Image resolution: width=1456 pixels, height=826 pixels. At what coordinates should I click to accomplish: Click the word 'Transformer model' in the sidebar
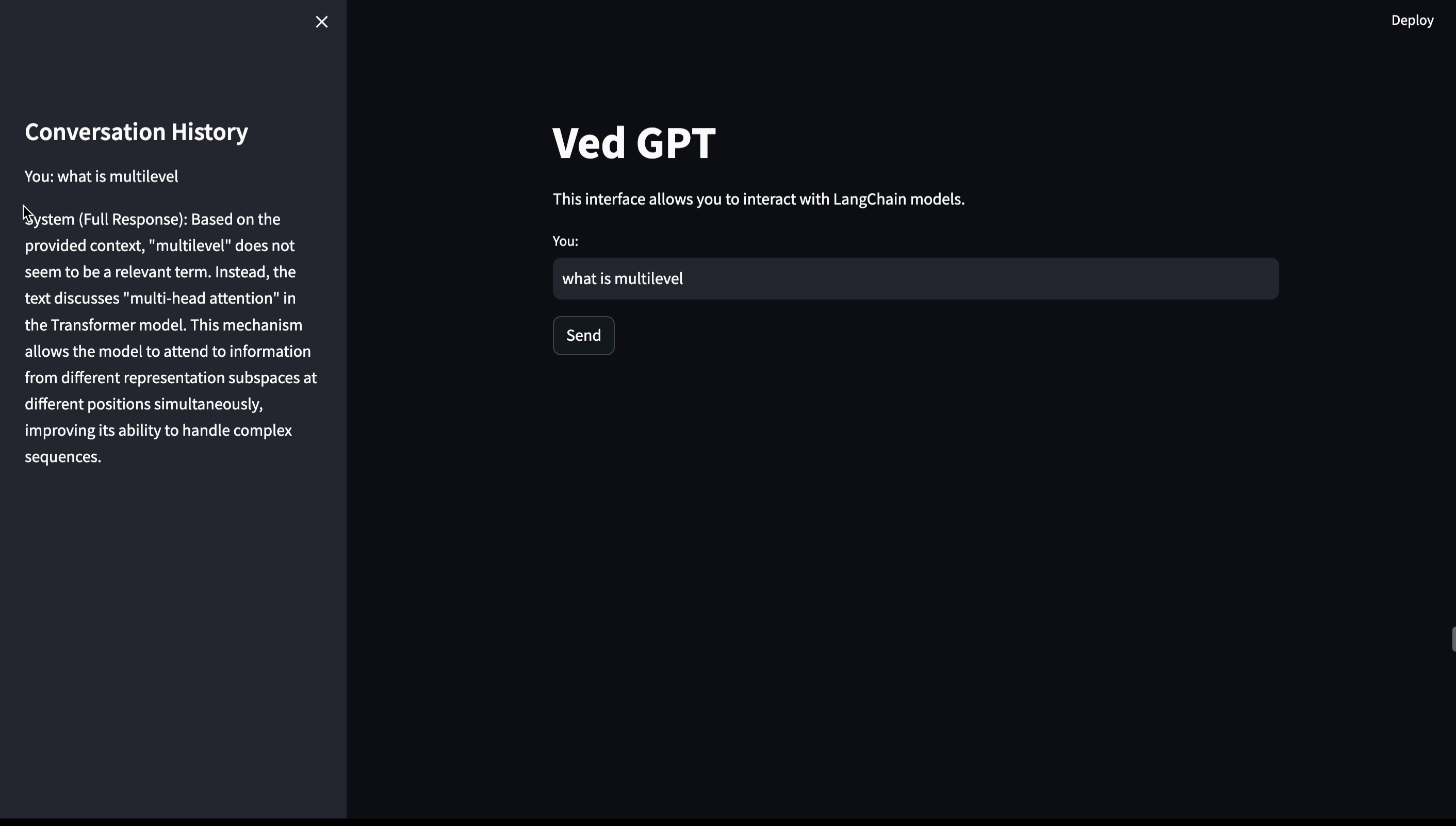118,325
